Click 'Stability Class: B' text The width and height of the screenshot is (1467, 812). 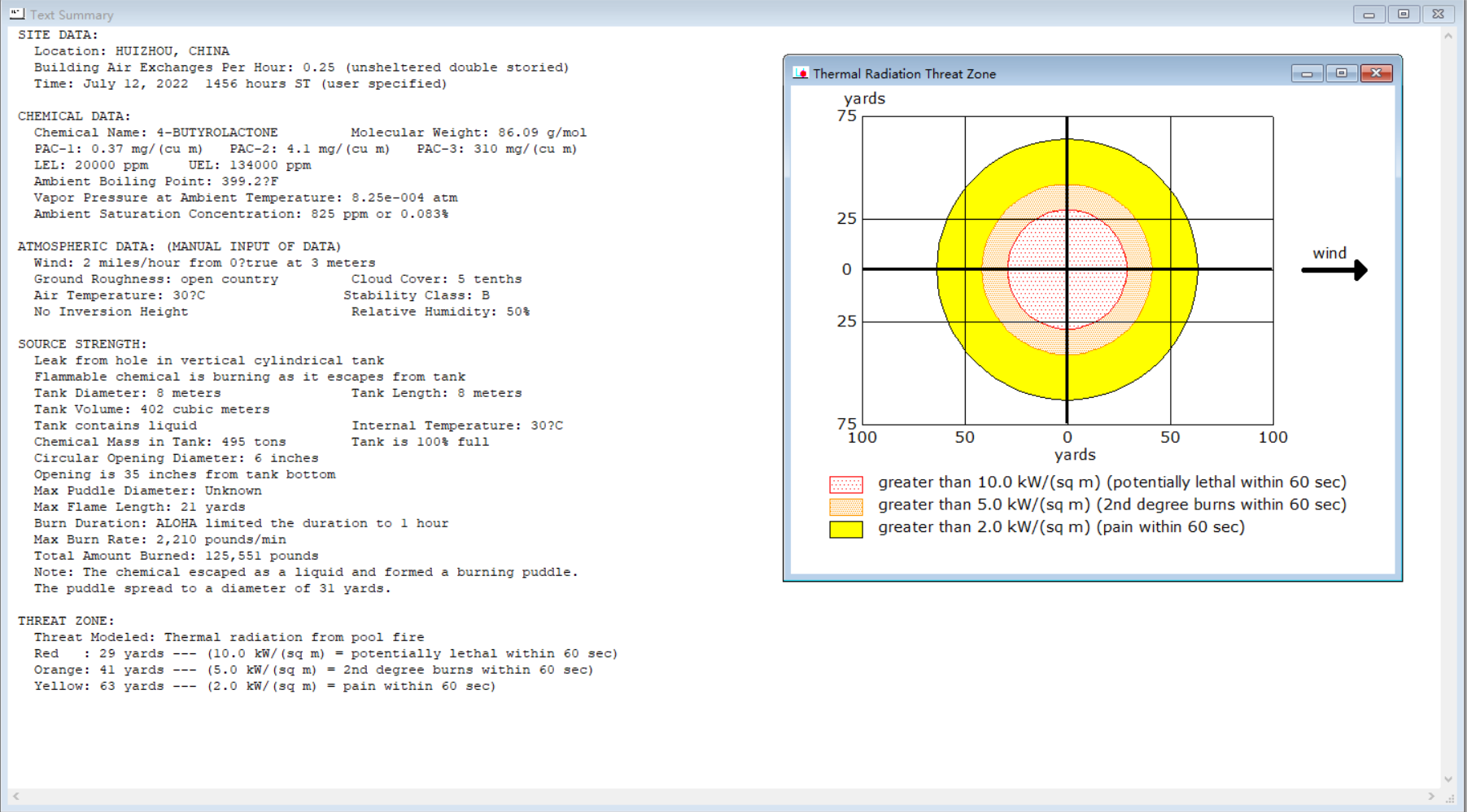[417, 295]
